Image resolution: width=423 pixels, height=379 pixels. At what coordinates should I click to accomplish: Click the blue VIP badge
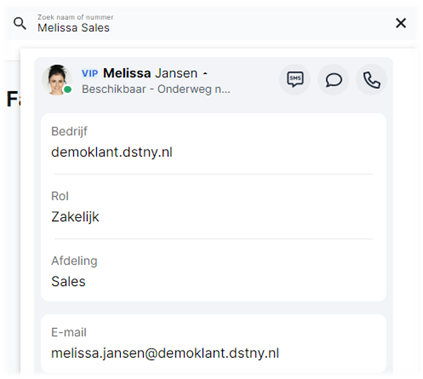pyautogui.click(x=90, y=73)
